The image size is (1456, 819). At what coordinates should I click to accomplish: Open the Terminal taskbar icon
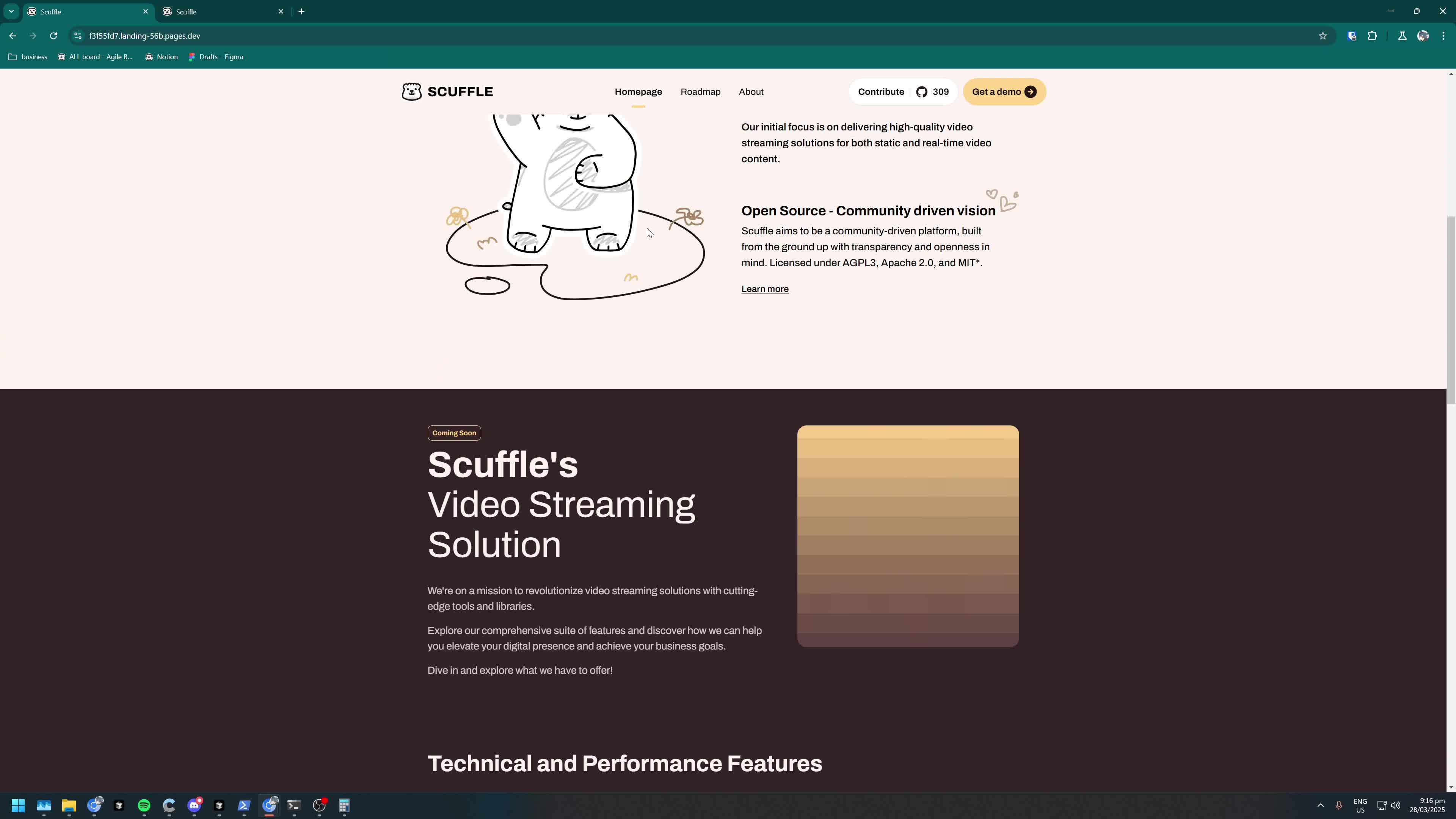coord(294,805)
